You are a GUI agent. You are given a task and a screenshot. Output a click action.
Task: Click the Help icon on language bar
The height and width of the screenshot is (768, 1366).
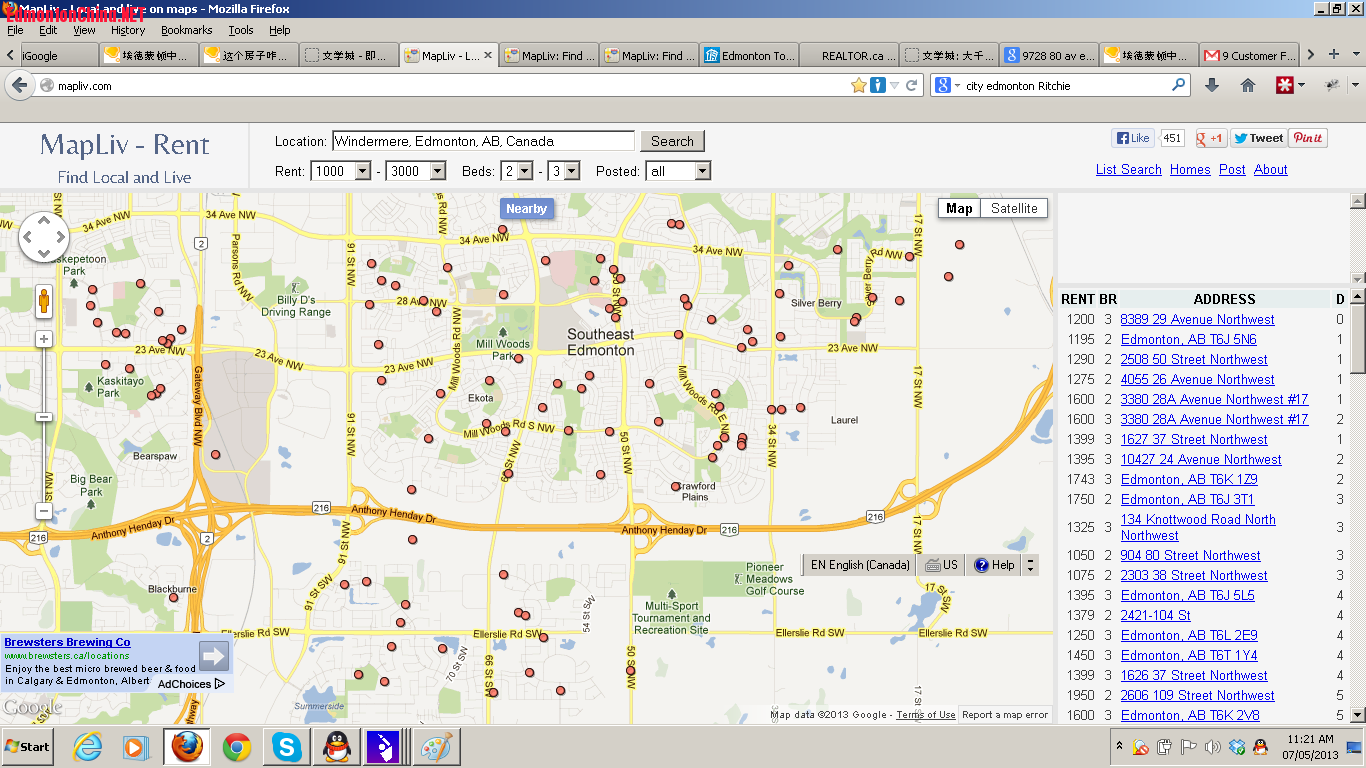click(x=981, y=565)
